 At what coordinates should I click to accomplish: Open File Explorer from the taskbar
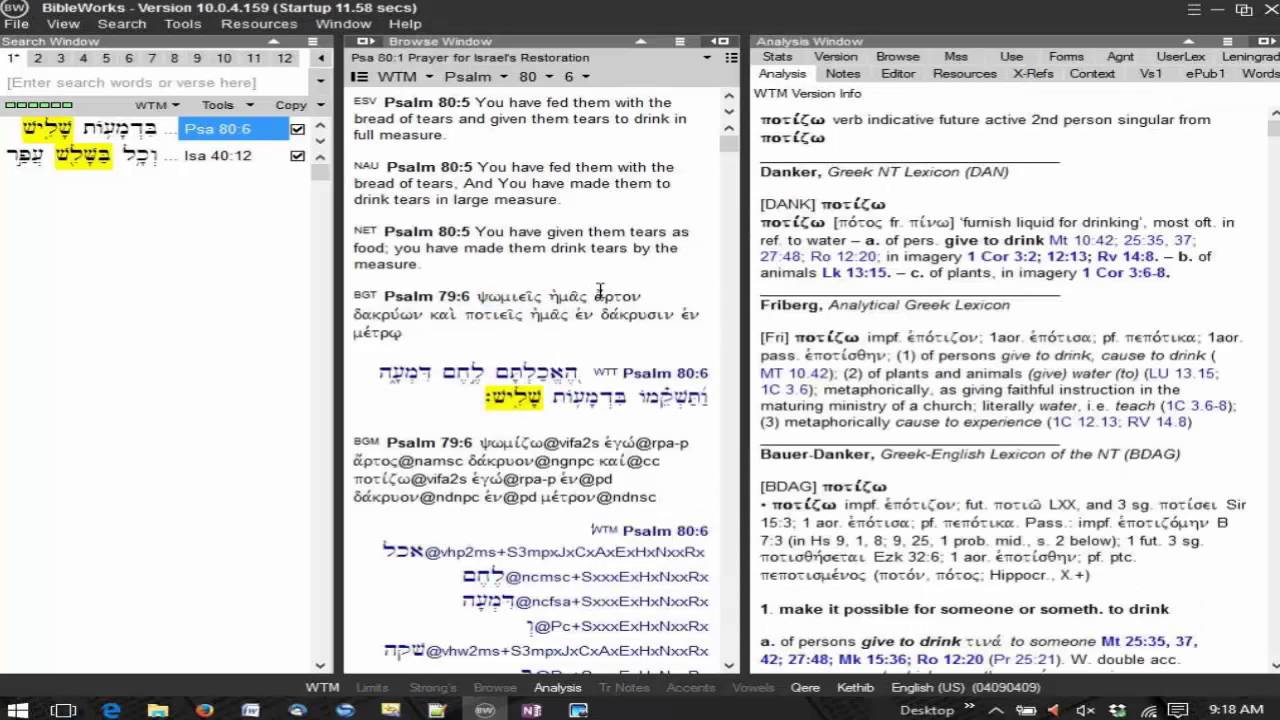point(158,710)
